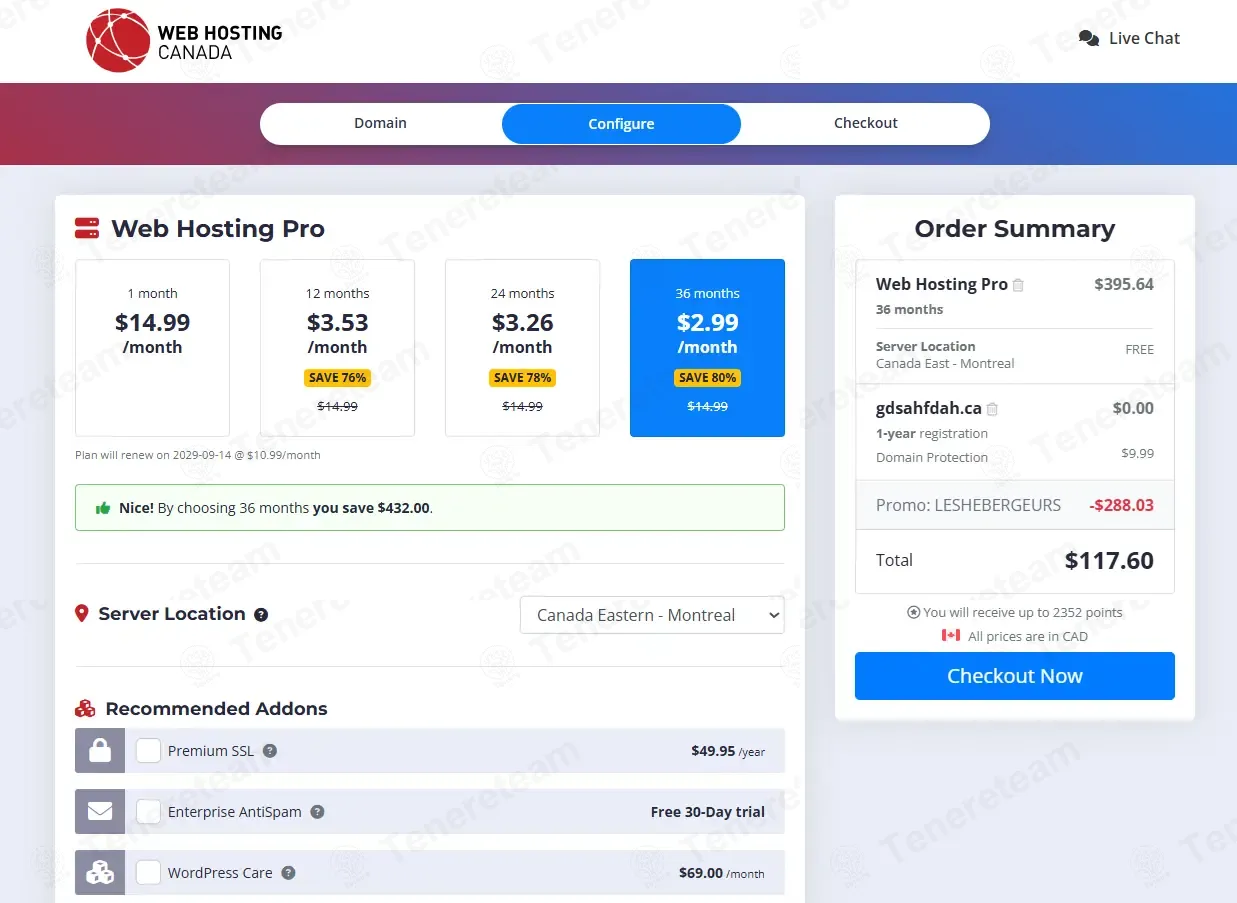
Task: Click the Checkout Now button
Action: (1015, 676)
